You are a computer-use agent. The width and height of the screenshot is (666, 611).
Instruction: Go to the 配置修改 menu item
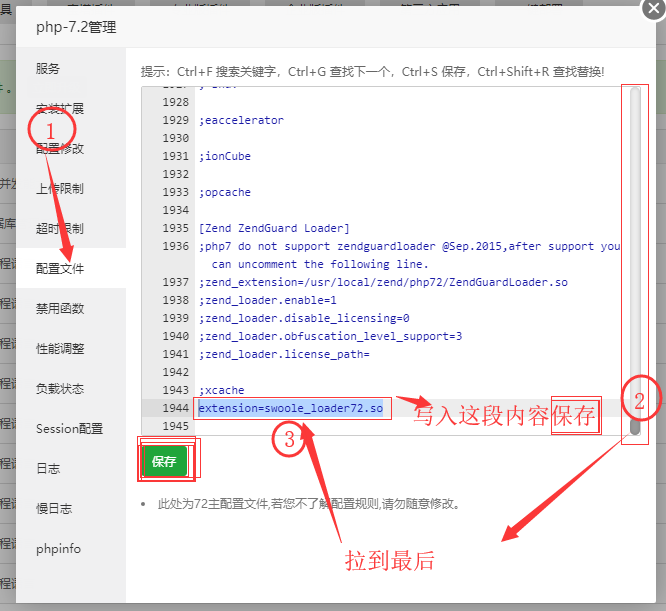tap(60, 149)
